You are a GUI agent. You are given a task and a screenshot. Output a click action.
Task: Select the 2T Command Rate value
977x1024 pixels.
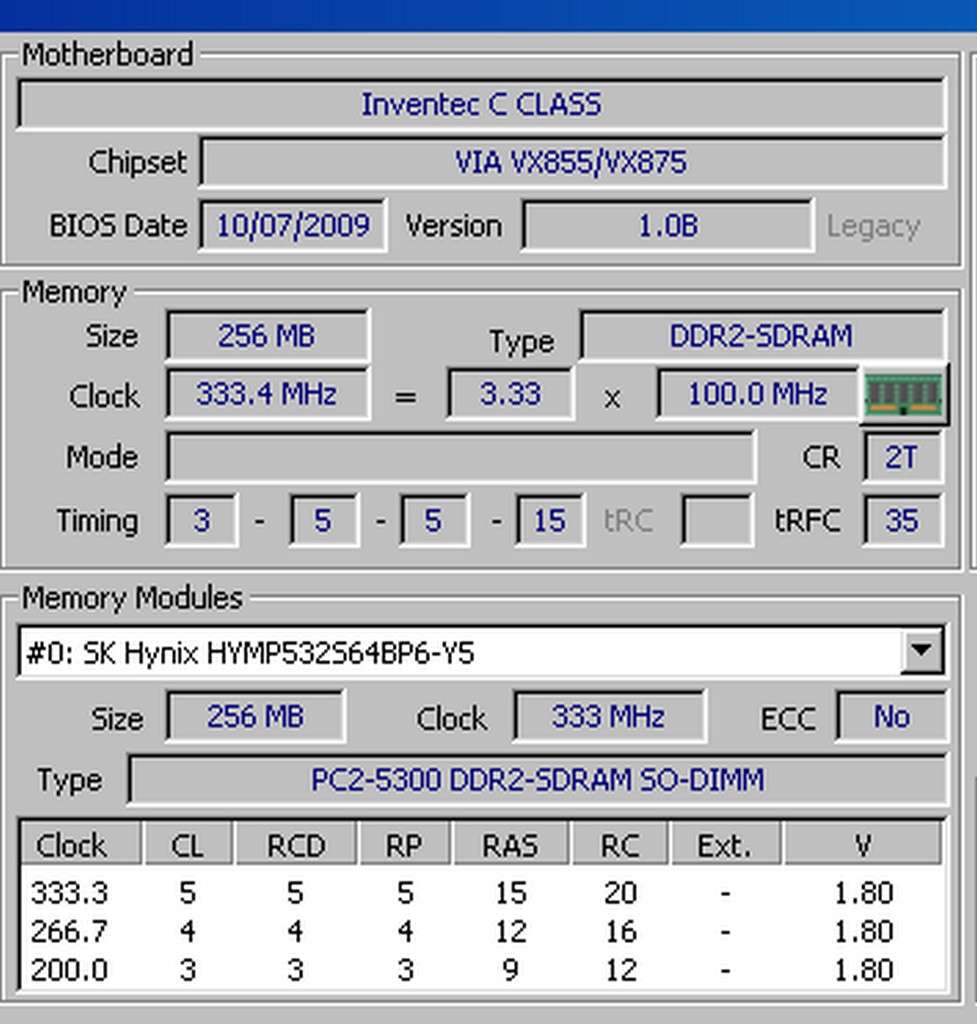tap(903, 456)
